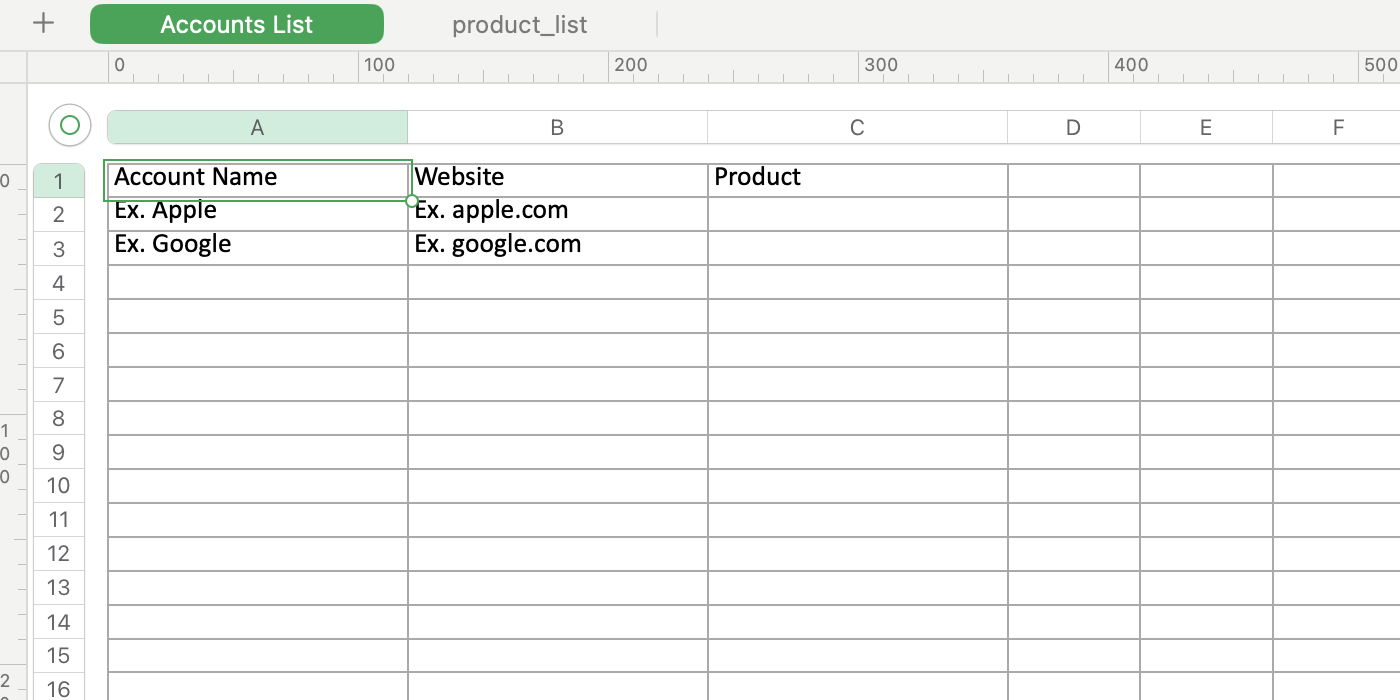The height and width of the screenshot is (700, 1400).
Task: Select the Website header cell
Action: click(x=557, y=178)
